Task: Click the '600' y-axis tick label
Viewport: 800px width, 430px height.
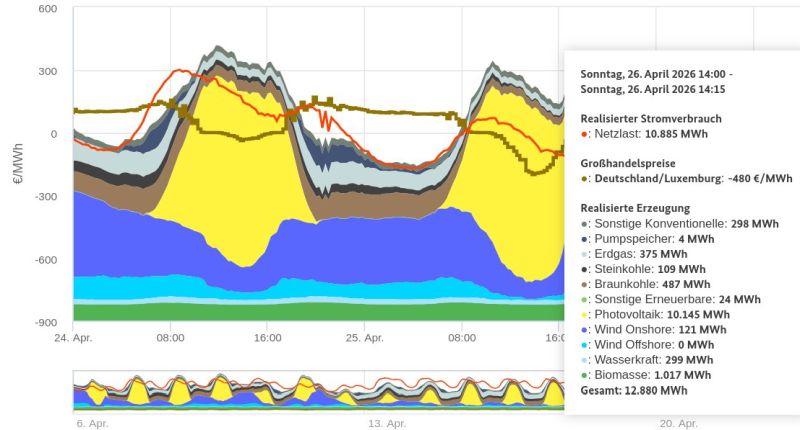Action: click(x=48, y=9)
